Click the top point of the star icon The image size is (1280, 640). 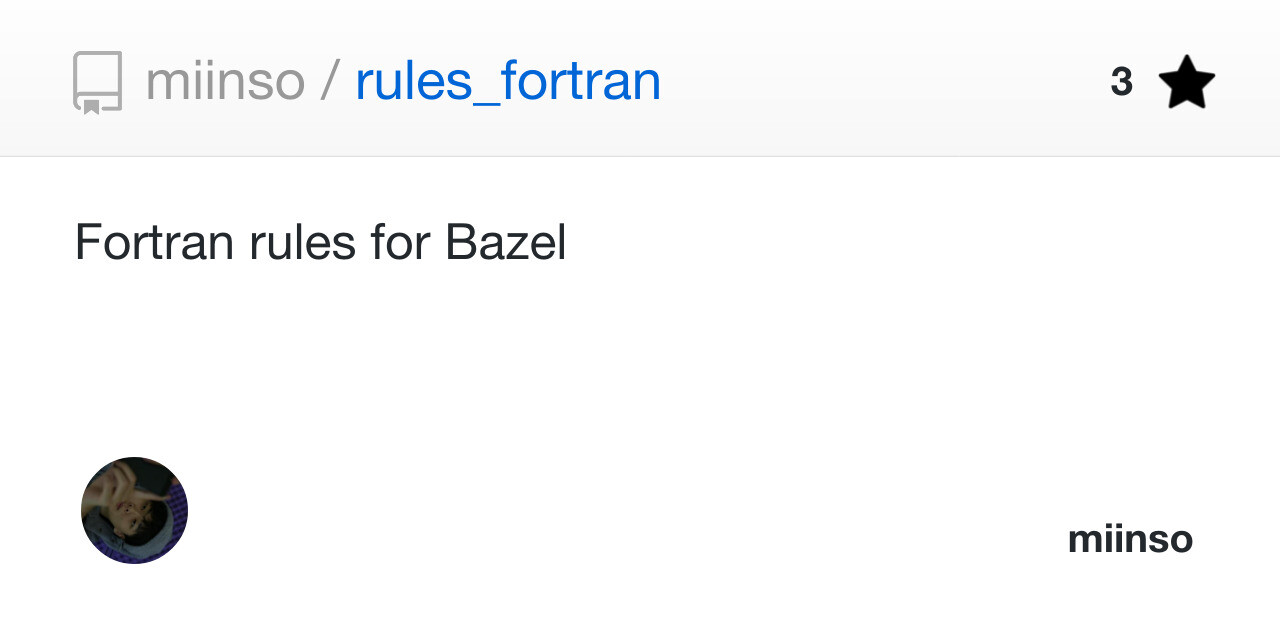(1186, 60)
